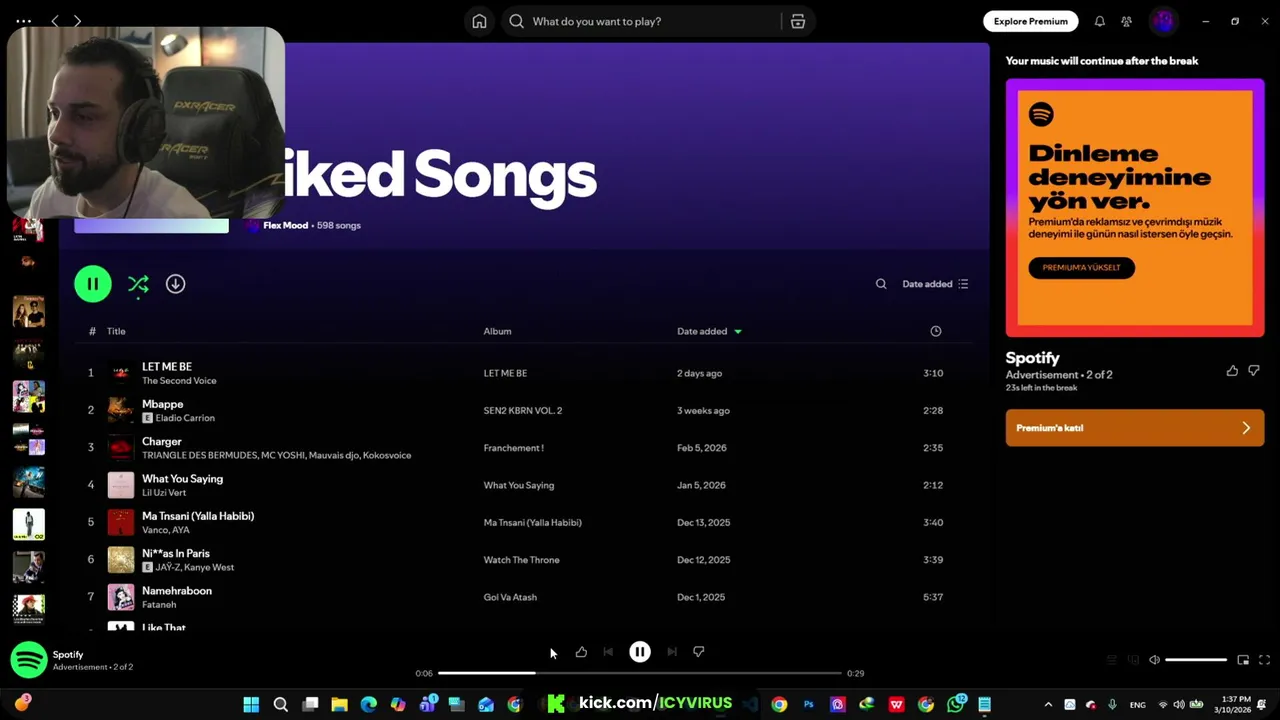Screen dimensions: 1280x720
Task: Click the Charger album cover thumbnail
Action: [x=121, y=448]
